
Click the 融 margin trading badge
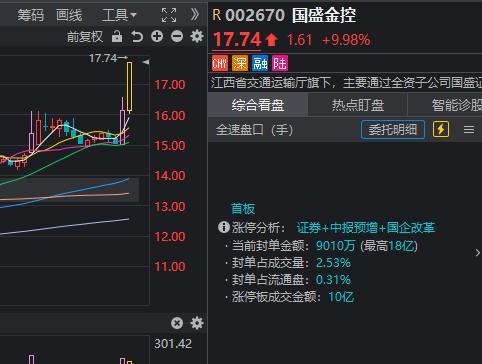[x=260, y=63]
